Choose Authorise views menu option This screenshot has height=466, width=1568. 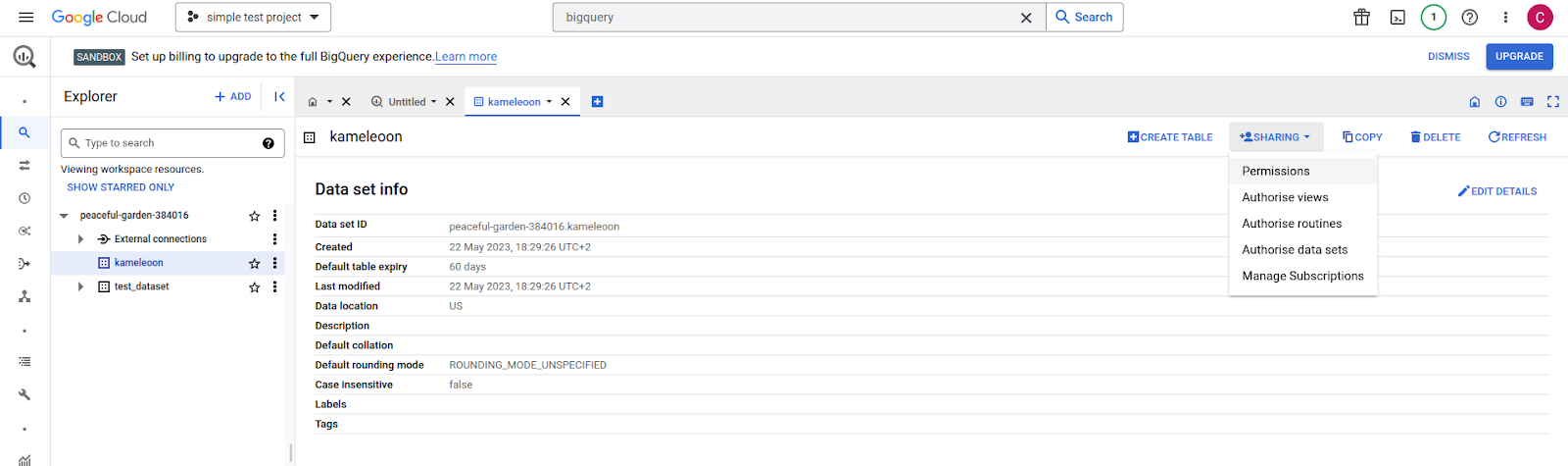point(1285,197)
